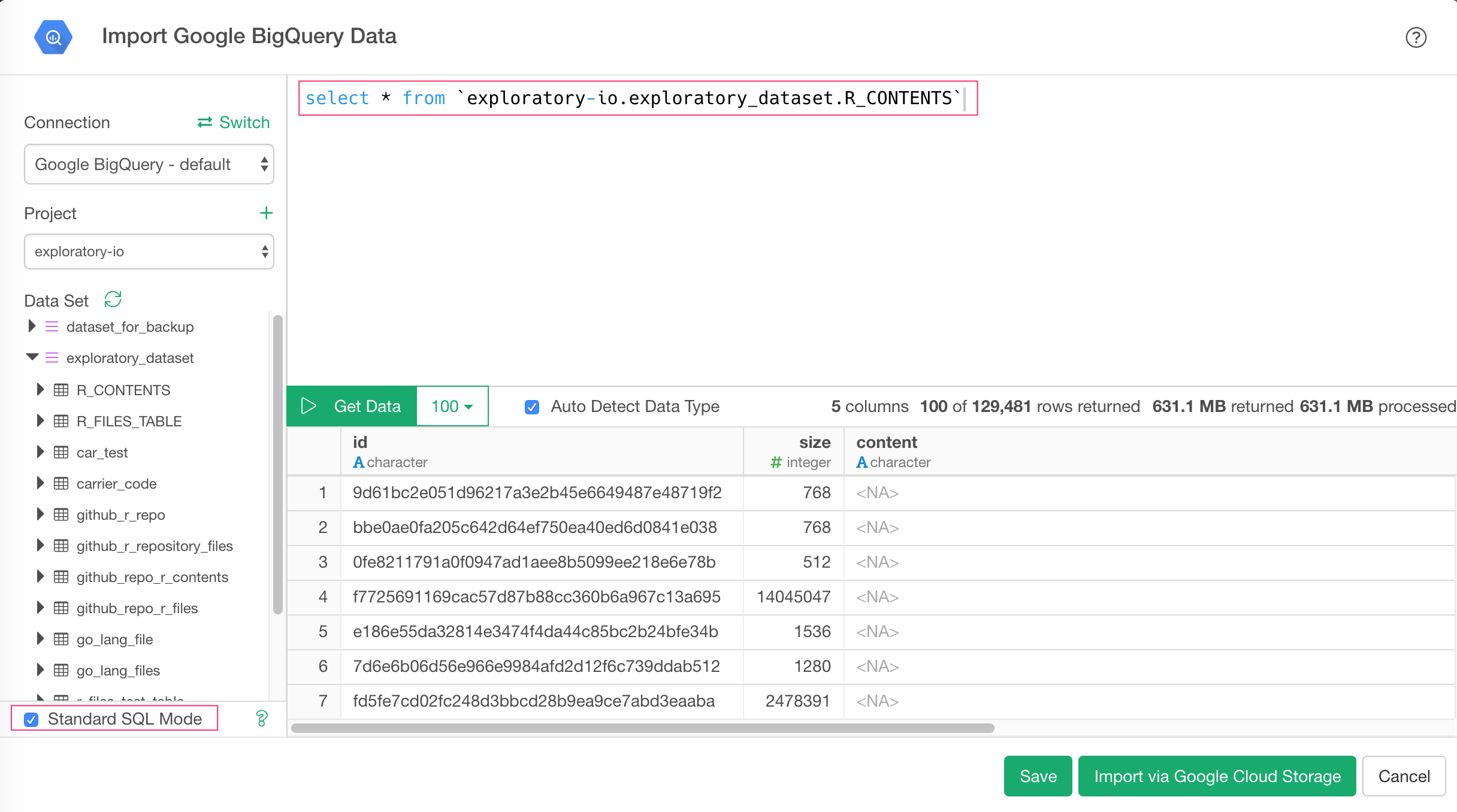This screenshot has height=812, width=1457.
Task: Toggle Auto Detect Data Type checkbox
Action: (x=532, y=407)
